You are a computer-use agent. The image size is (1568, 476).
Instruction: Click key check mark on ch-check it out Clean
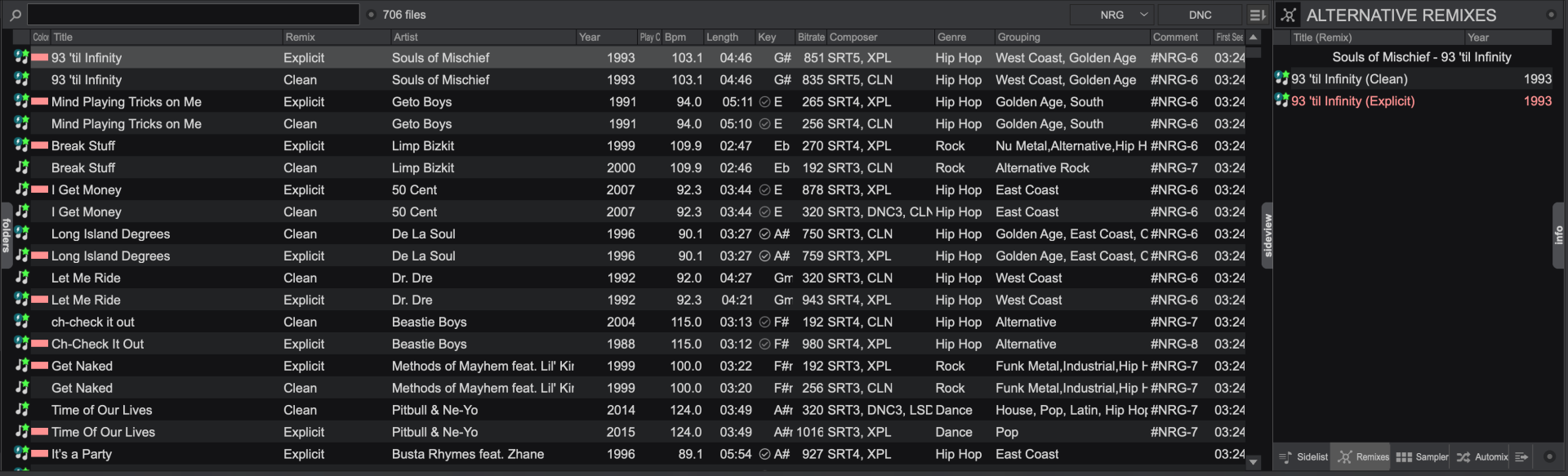coord(764,323)
